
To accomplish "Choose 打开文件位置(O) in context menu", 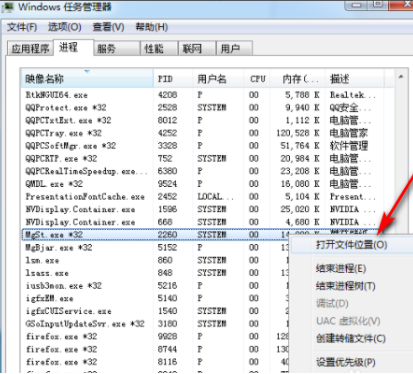I will tap(352, 245).
